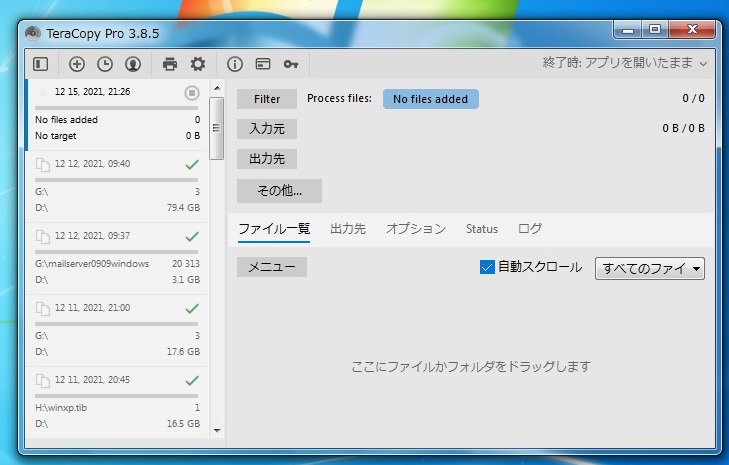Click the No files added button

431,99
